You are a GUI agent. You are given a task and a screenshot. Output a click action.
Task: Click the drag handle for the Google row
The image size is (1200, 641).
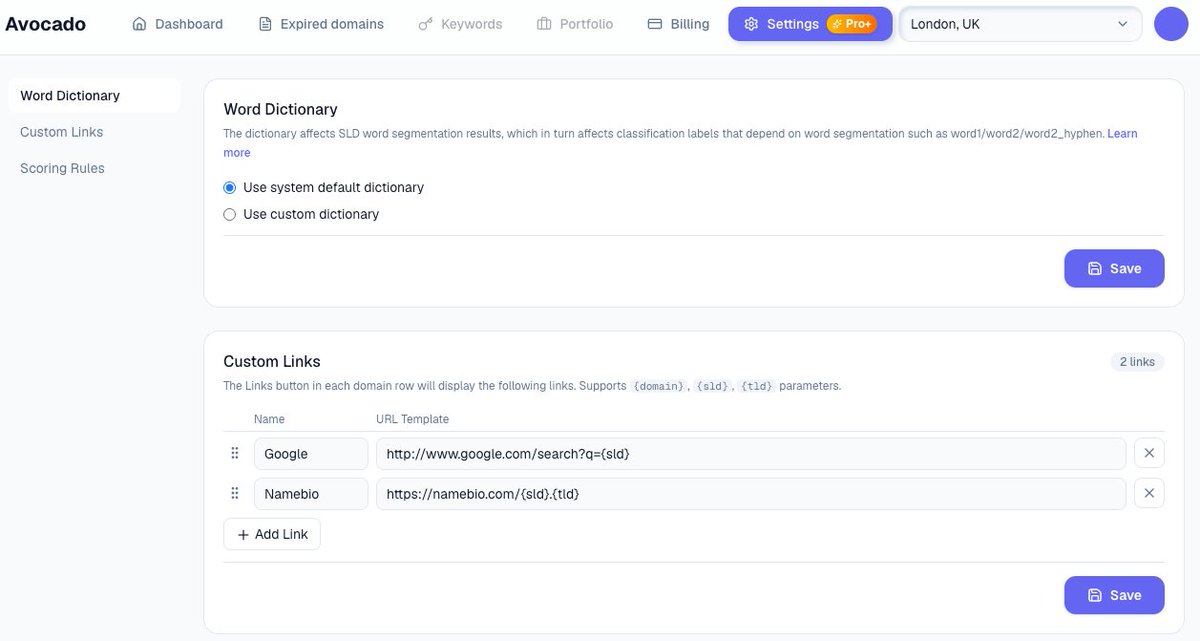point(235,453)
